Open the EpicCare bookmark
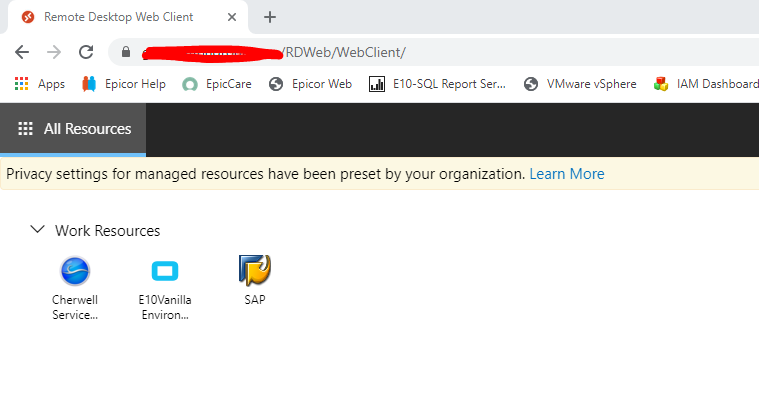 [217, 84]
